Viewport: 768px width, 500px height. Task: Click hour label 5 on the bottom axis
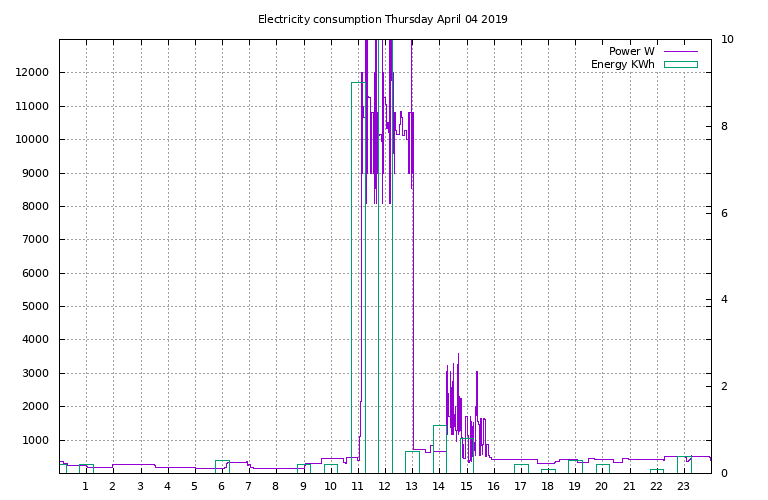click(194, 486)
